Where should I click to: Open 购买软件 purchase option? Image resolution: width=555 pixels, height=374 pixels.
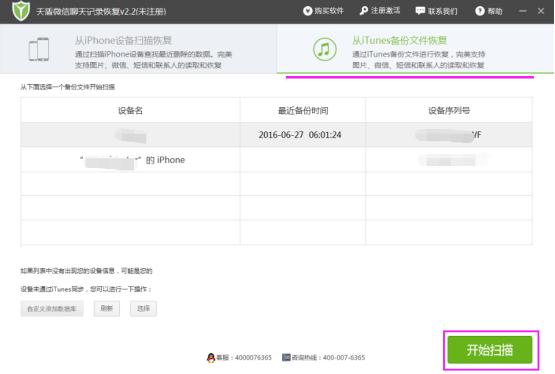pyautogui.click(x=324, y=11)
